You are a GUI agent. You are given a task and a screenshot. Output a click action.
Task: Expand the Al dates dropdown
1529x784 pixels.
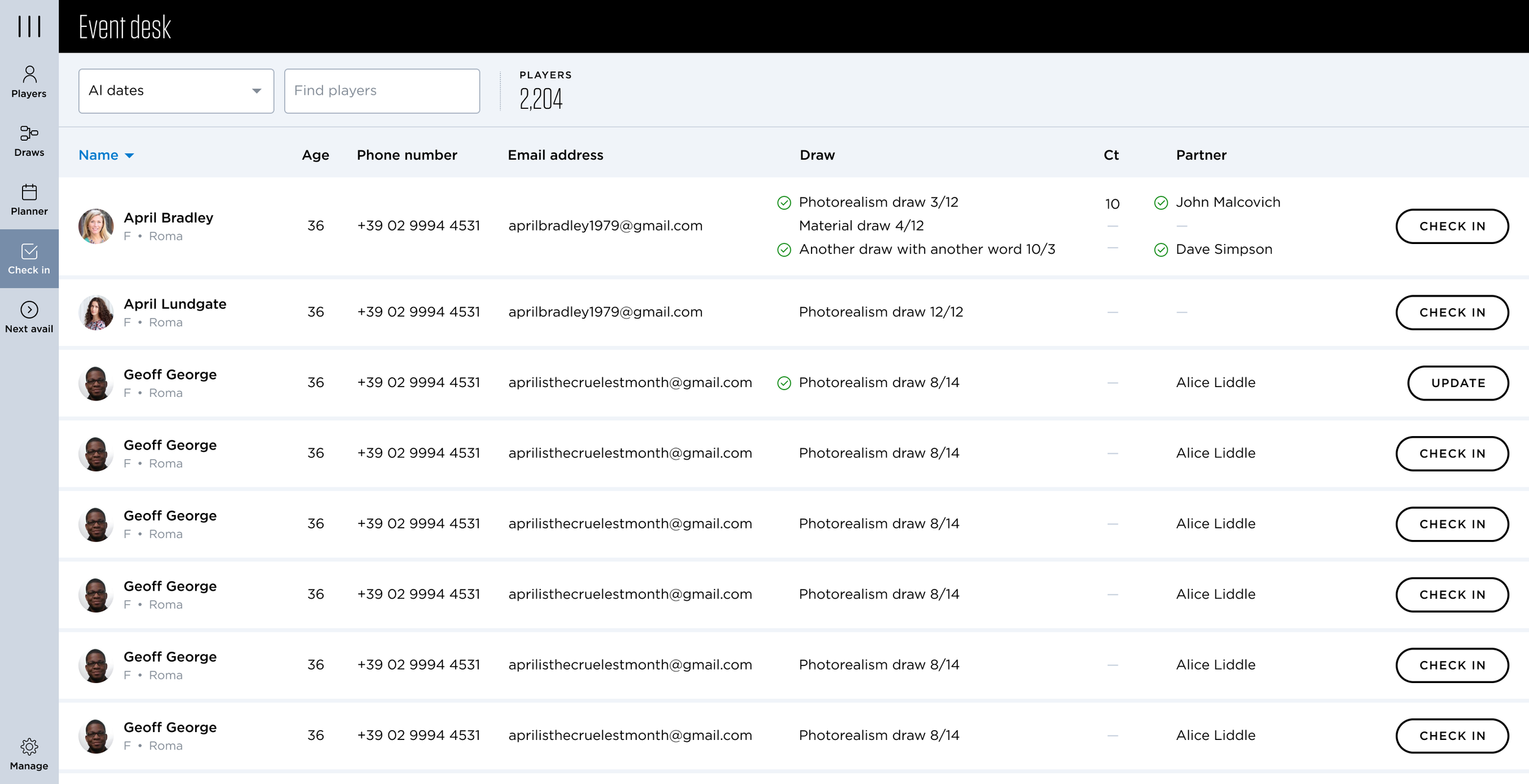(x=176, y=91)
